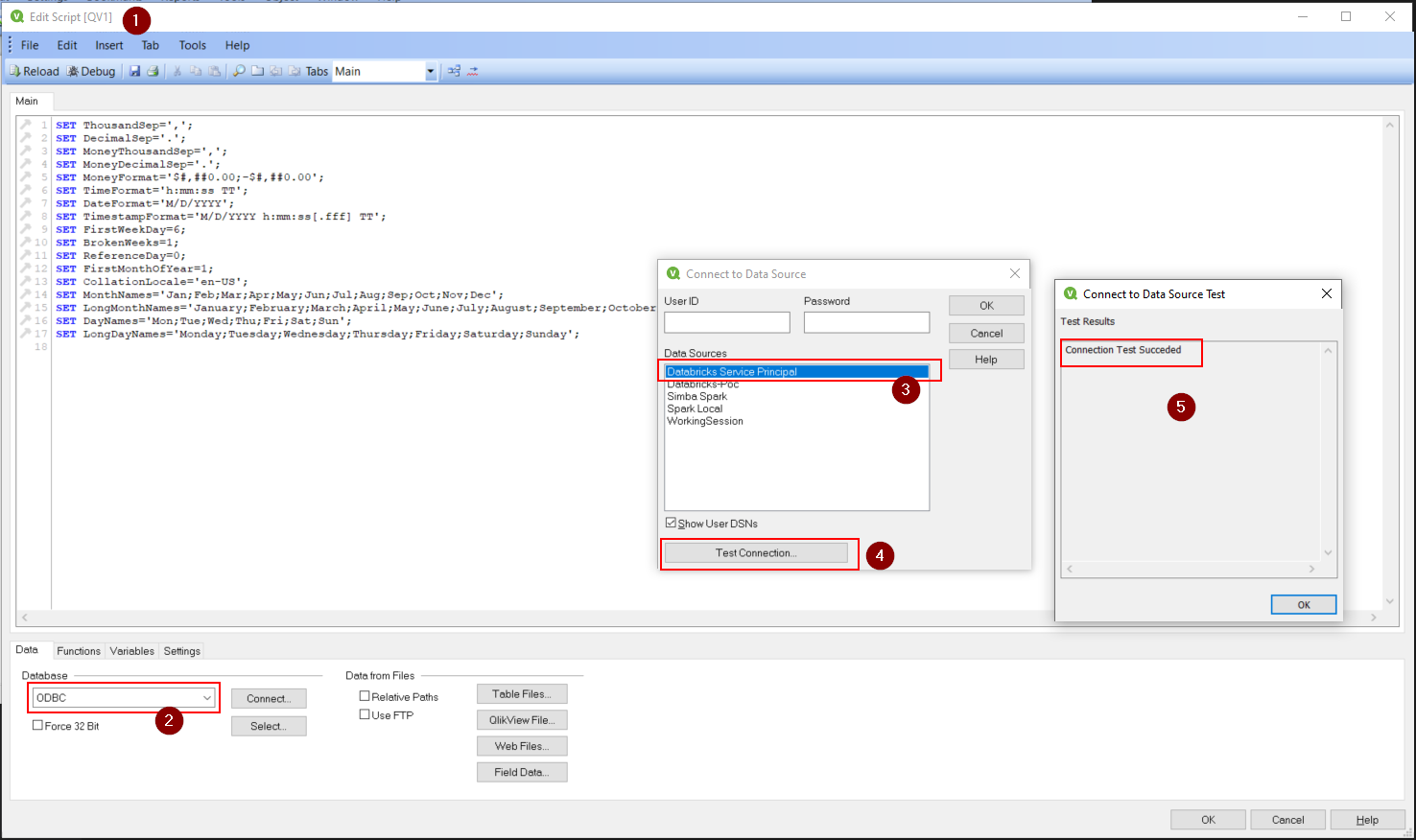Toggle the Show User DSNs checkbox
This screenshot has width=1416, height=840.
pos(671,523)
